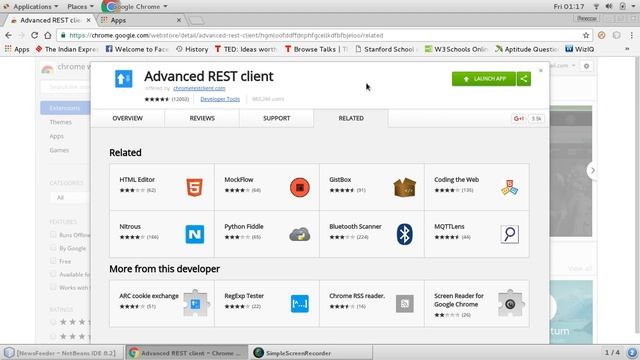Switch to the Overview tab

tap(127, 118)
